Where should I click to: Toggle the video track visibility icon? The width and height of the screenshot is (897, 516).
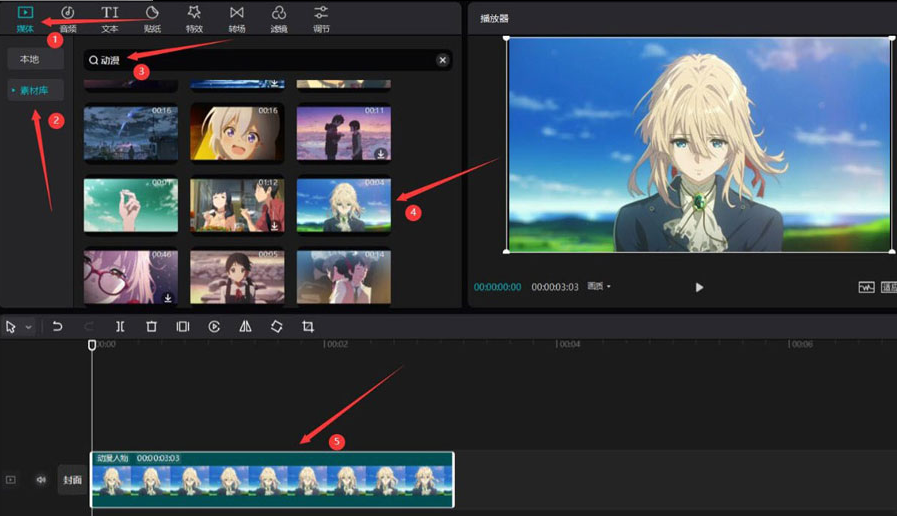pyautogui.click(x=11, y=480)
